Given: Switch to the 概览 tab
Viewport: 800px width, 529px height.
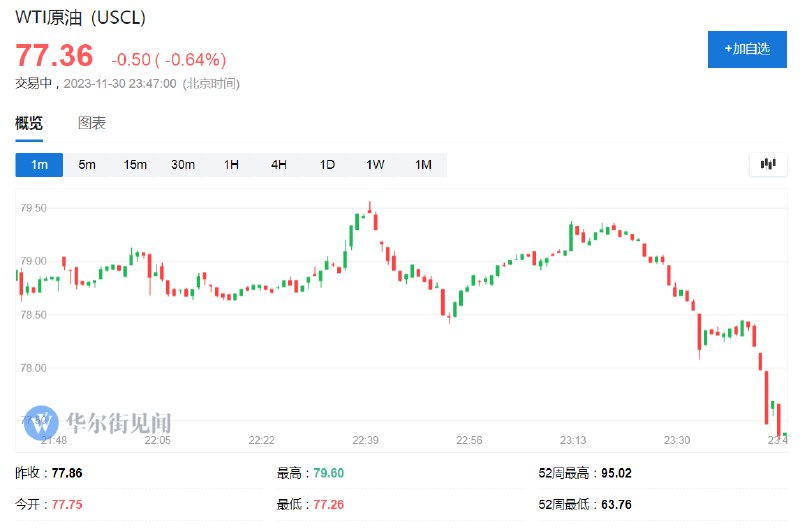Looking at the screenshot, I should [29, 123].
